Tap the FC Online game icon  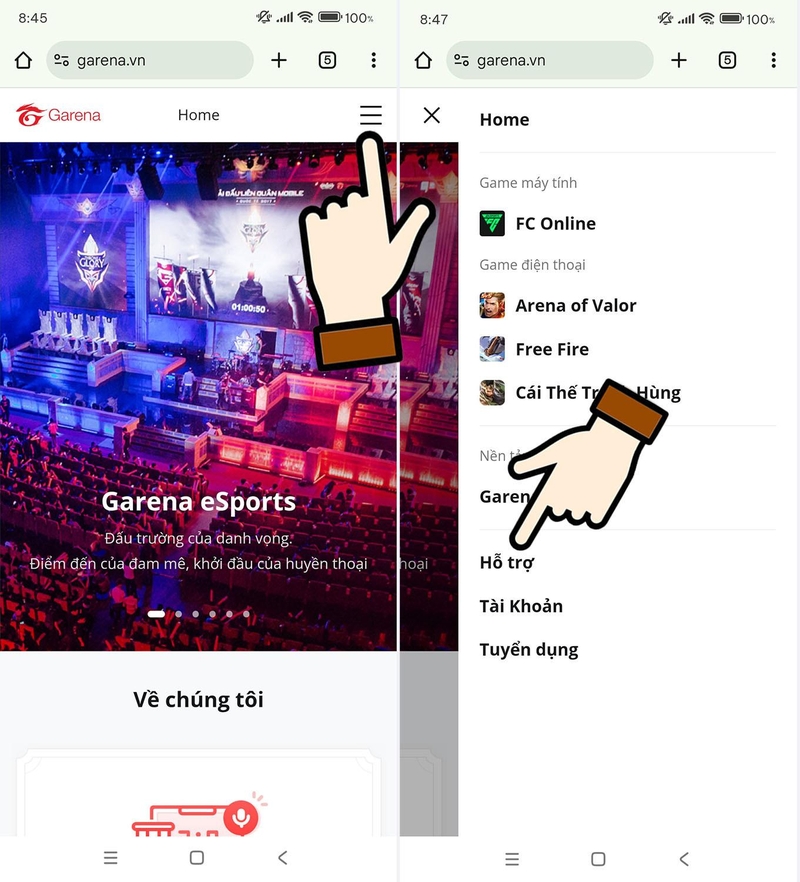(x=492, y=223)
